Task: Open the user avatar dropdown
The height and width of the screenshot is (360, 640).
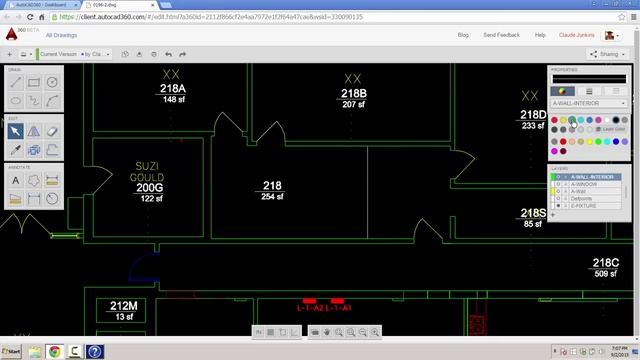Action: tap(612, 36)
